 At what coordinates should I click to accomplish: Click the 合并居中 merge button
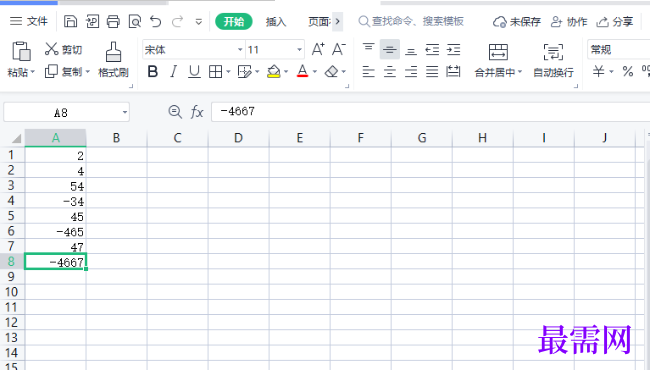[498, 60]
